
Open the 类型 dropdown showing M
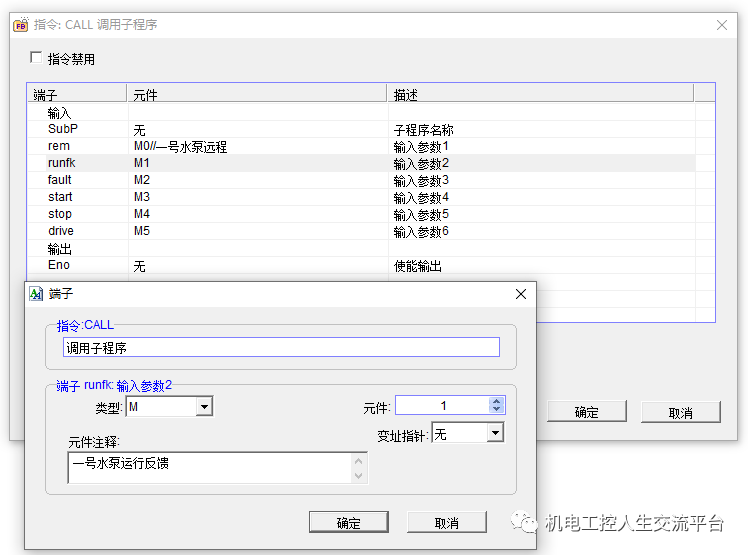click(204, 407)
